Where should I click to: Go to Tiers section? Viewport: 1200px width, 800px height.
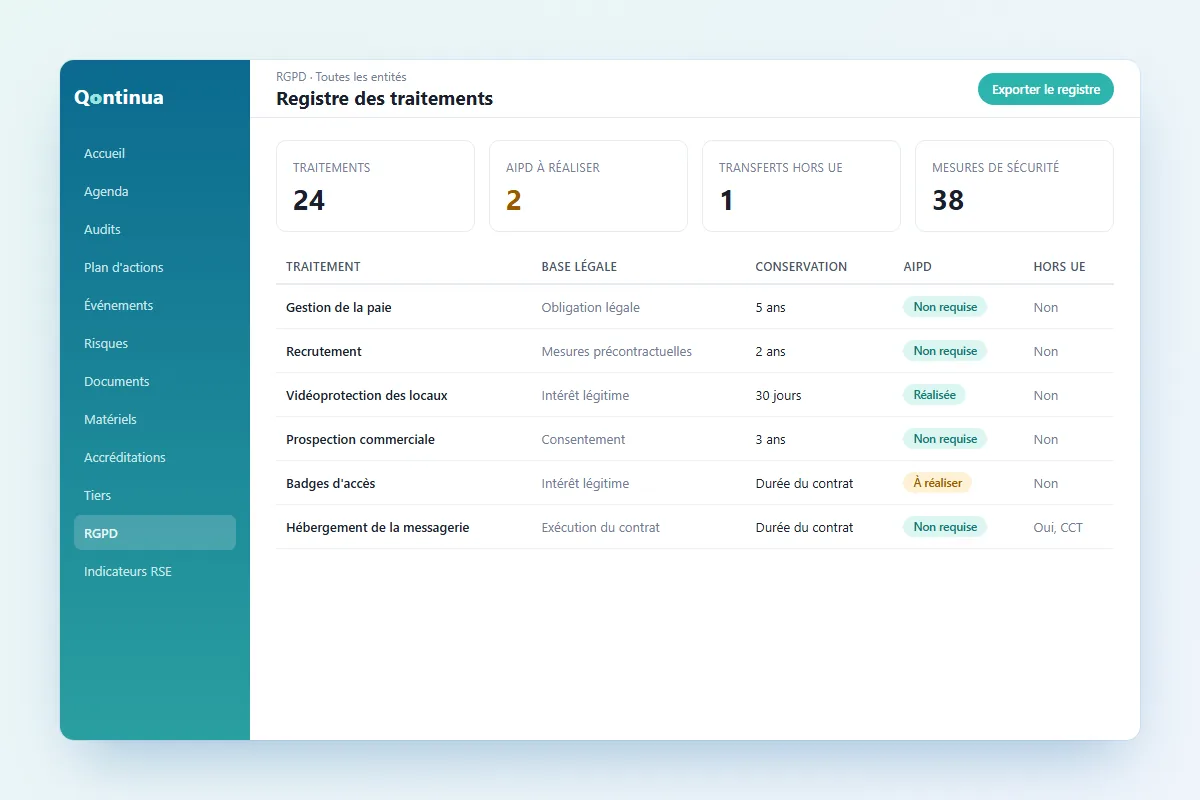(x=155, y=495)
